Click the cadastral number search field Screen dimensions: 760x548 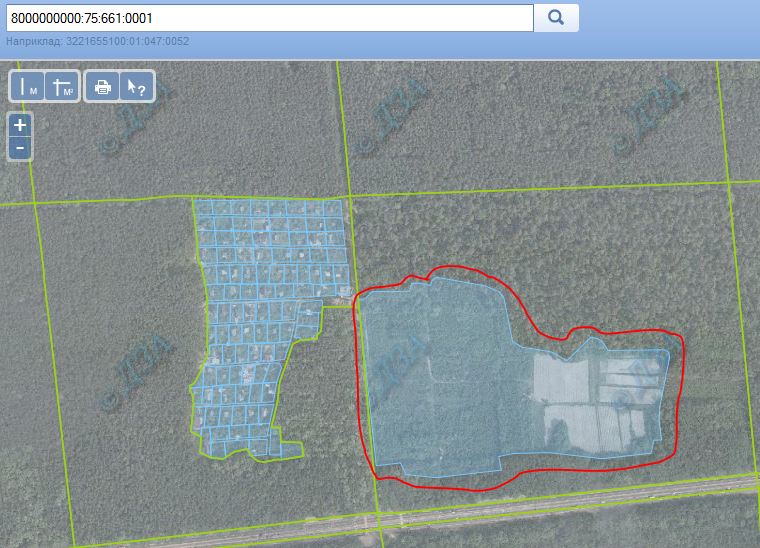(268, 18)
